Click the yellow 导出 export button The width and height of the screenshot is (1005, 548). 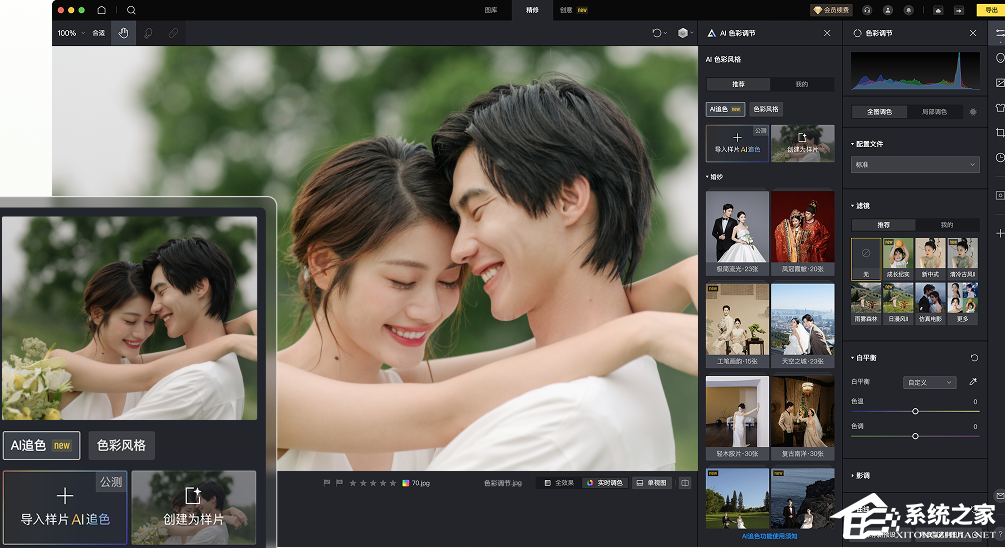(990, 10)
